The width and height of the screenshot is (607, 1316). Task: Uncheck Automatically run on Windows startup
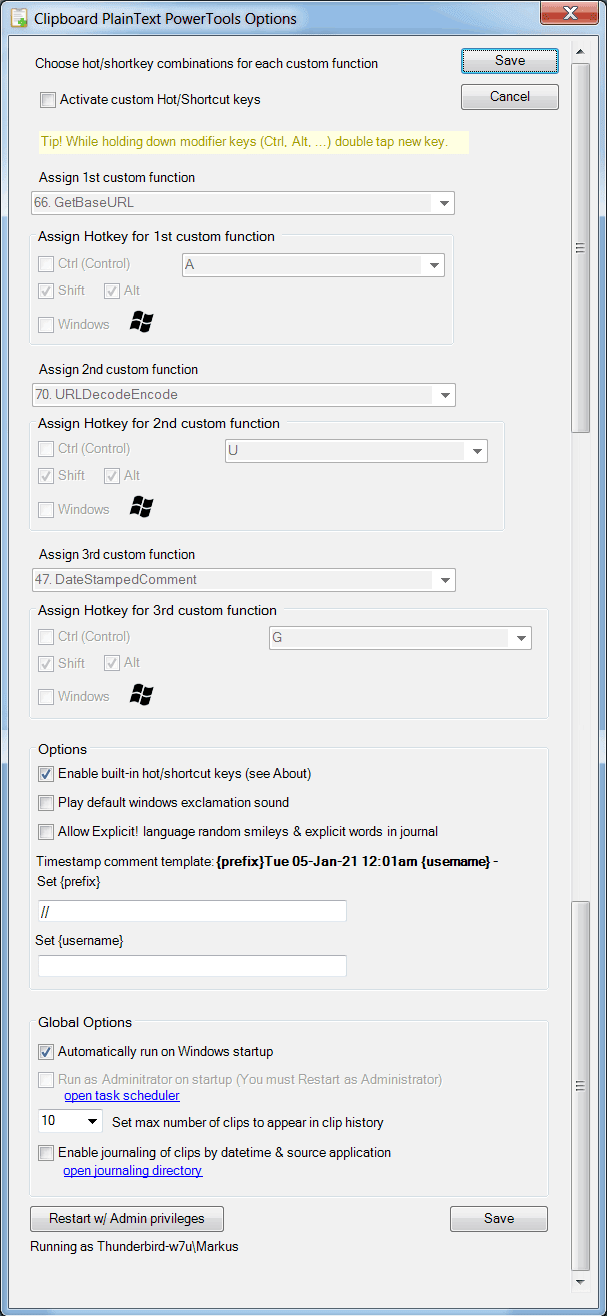[46, 1052]
